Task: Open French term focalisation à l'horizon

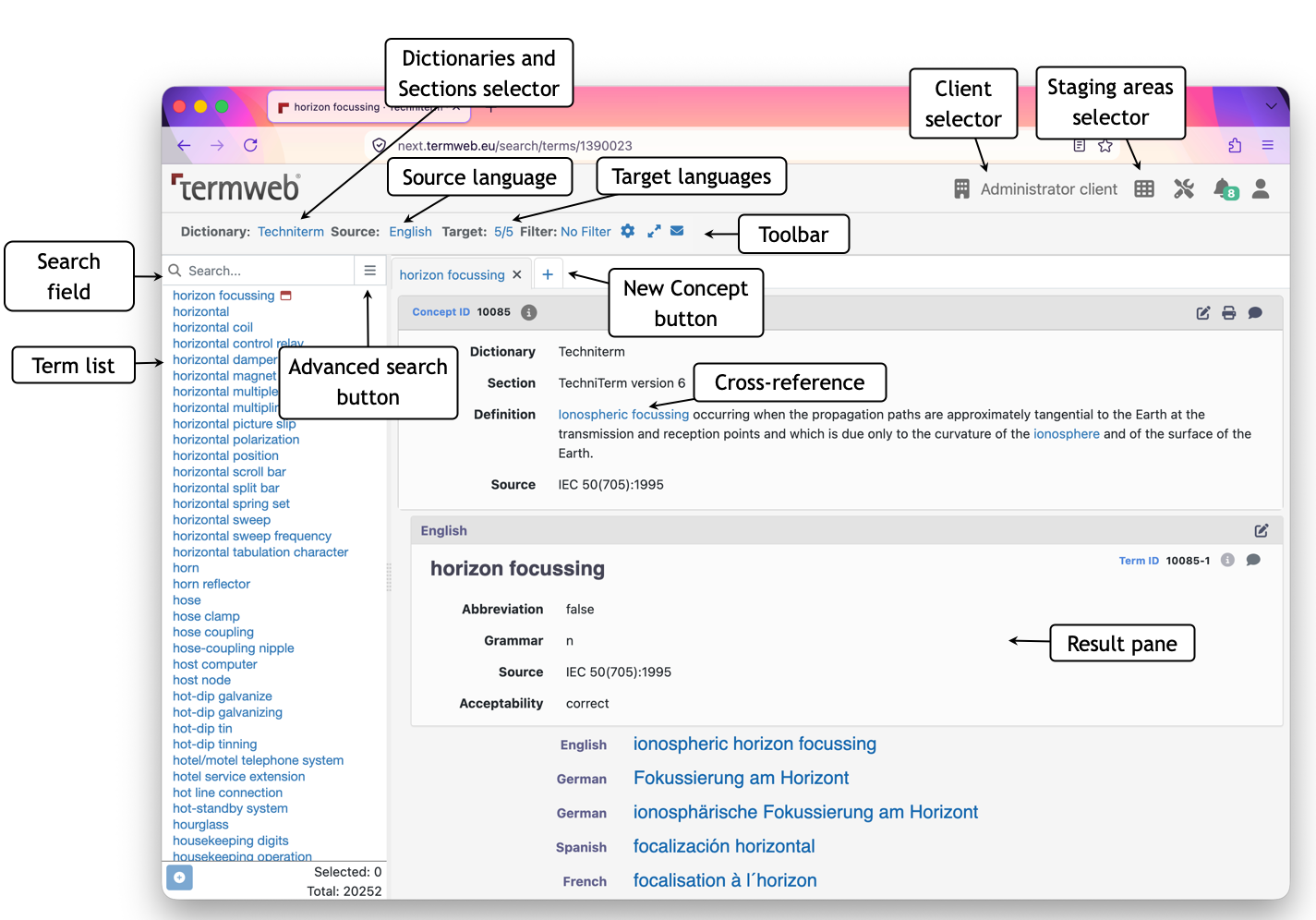Action: 725,880
